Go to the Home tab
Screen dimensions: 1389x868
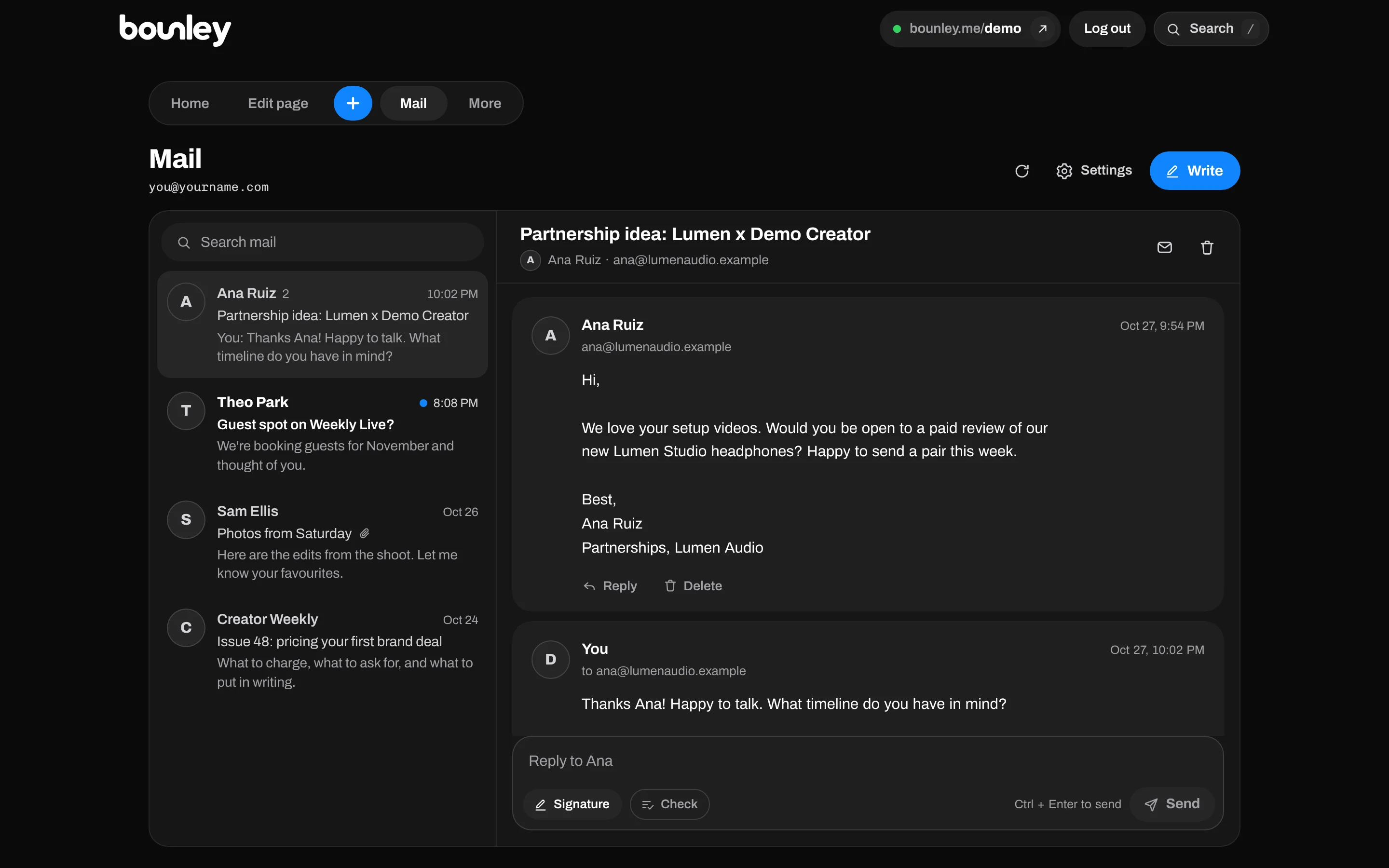pos(190,103)
